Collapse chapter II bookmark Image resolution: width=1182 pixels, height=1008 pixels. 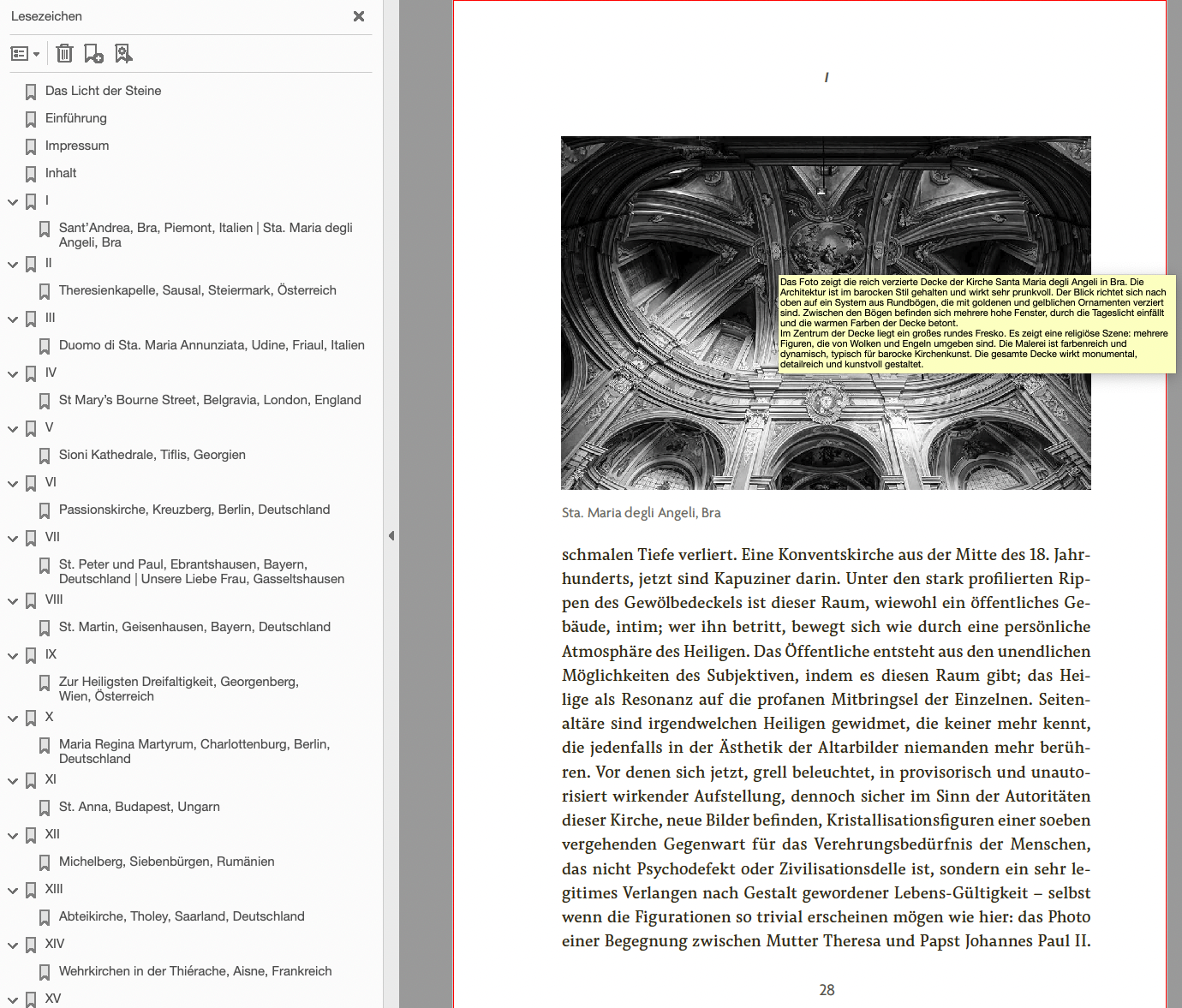click(13, 265)
